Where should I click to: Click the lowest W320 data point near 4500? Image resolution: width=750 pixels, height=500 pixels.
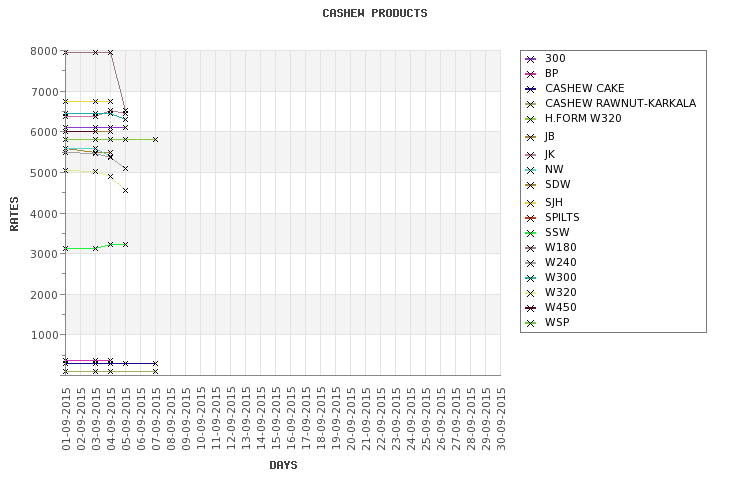pyautogui.click(x=125, y=190)
